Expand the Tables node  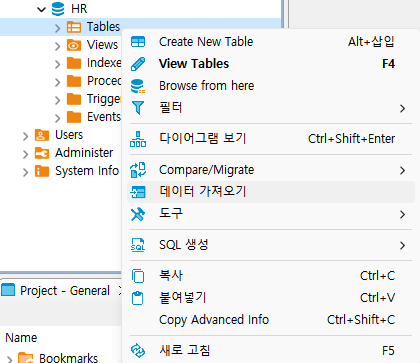click(x=57, y=28)
